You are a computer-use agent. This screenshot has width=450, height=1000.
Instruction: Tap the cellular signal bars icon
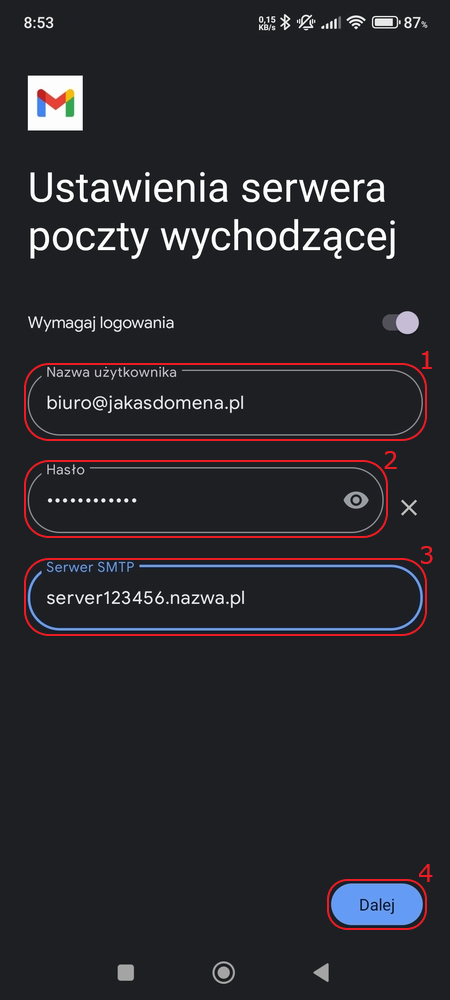pos(330,23)
